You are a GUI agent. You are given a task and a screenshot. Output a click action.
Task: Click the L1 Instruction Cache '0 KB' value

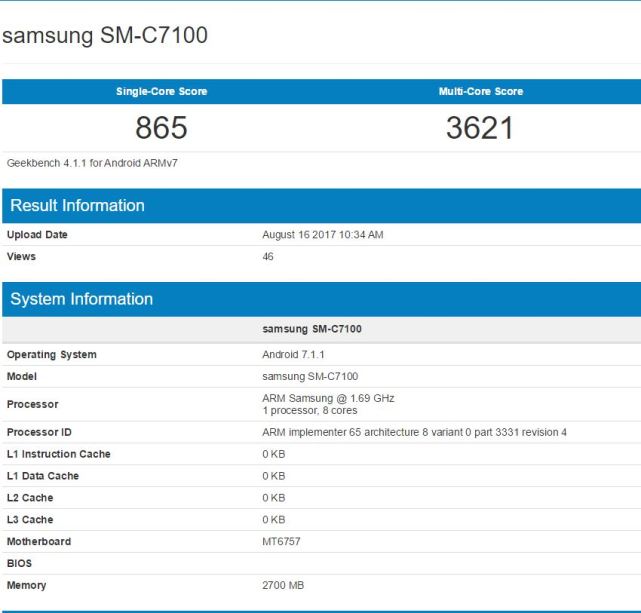tap(274, 454)
